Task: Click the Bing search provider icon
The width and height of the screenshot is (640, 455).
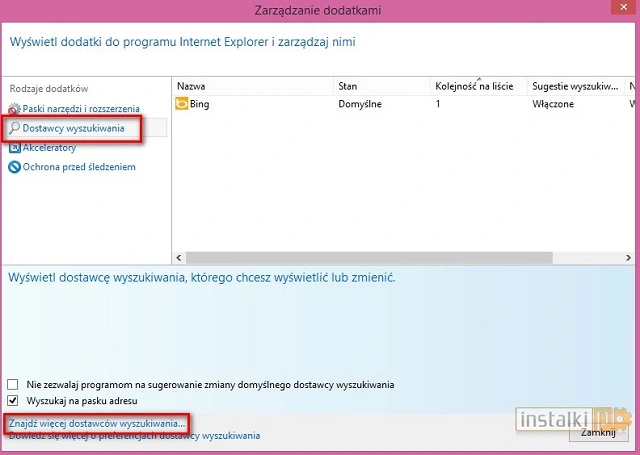Action: coord(182,103)
